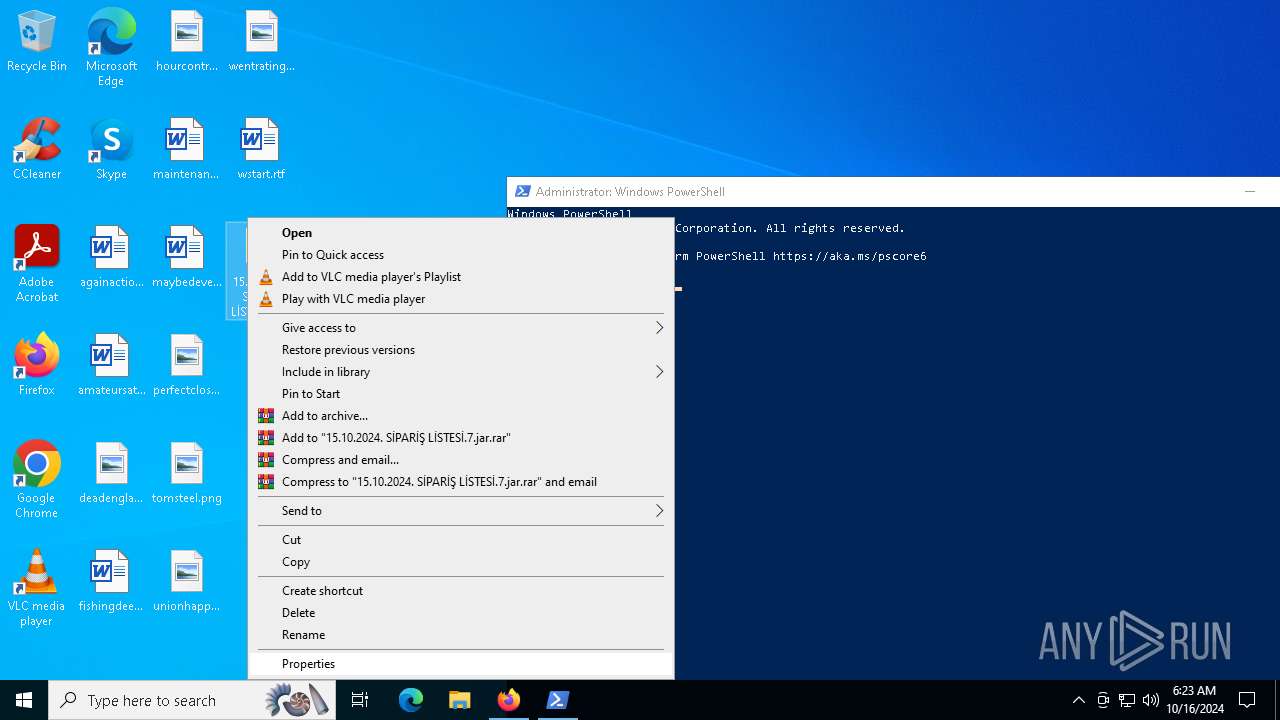The image size is (1280, 720).
Task: Select the amateursat... Word document icon
Action: (x=111, y=365)
